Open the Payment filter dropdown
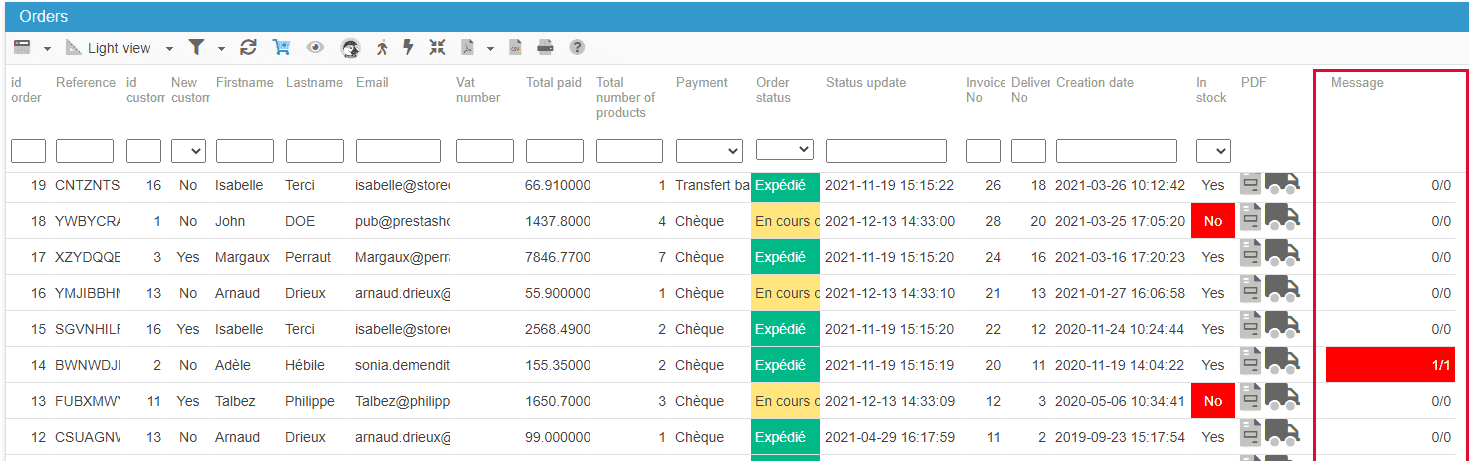Screen dimensions: 1469x461 (x=709, y=151)
